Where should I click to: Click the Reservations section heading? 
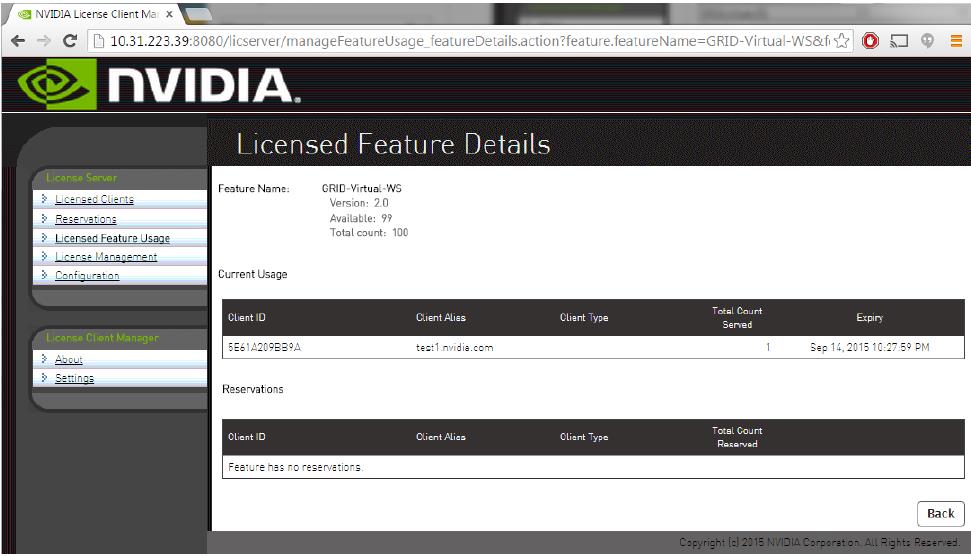coord(253,389)
